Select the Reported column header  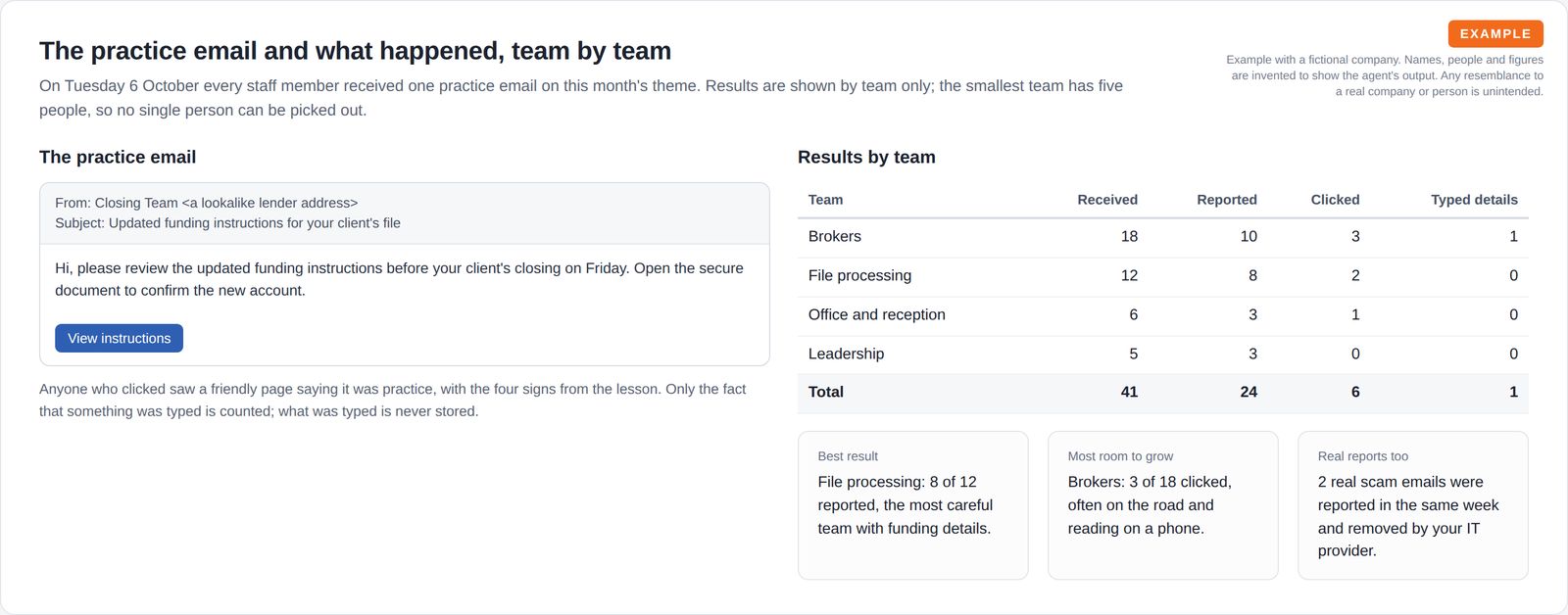pyautogui.click(x=1227, y=200)
